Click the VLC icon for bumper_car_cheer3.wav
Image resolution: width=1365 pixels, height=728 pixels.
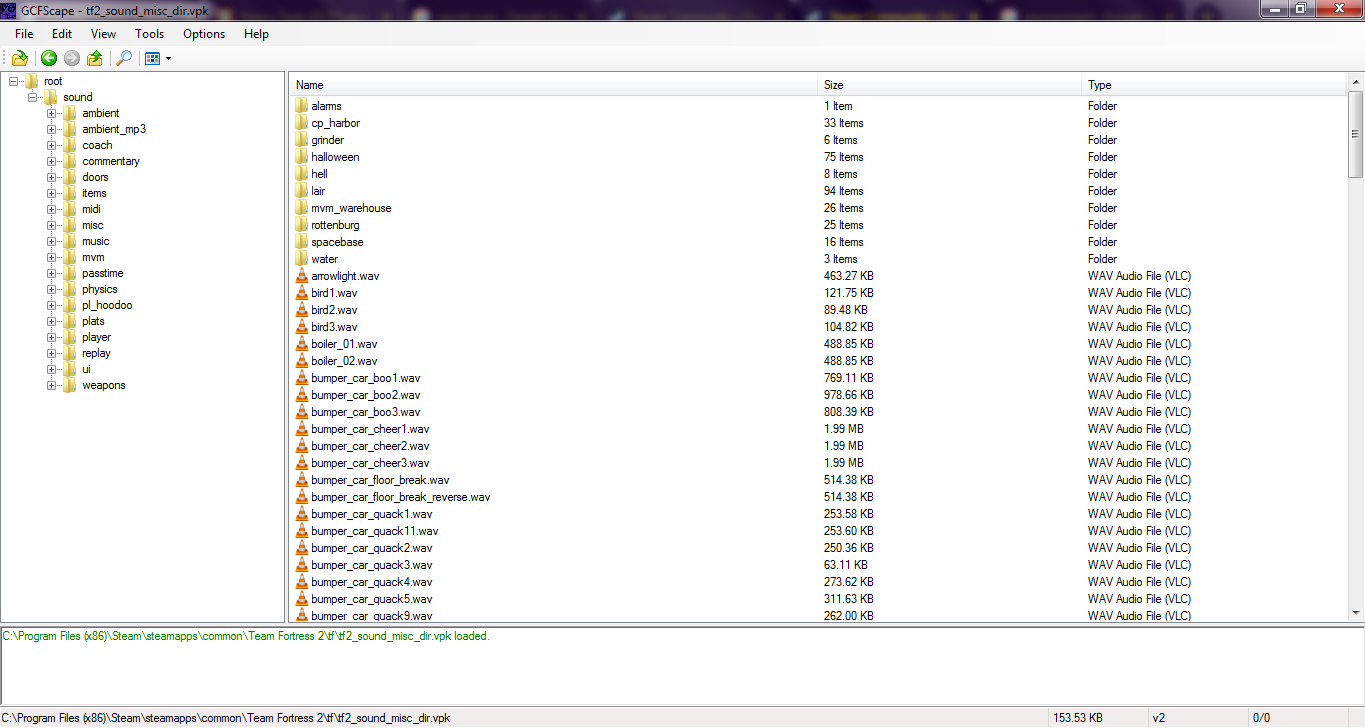coord(302,463)
